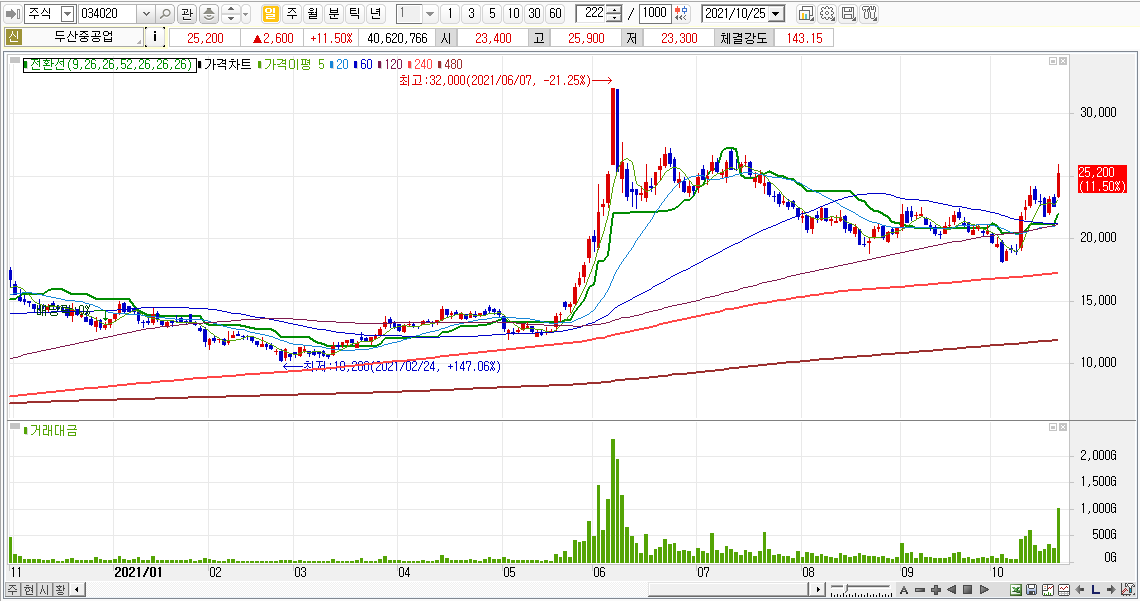This screenshot has height=601, width=1140.
Task: Click the 1 interval preset button
Action: click(450, 13)
